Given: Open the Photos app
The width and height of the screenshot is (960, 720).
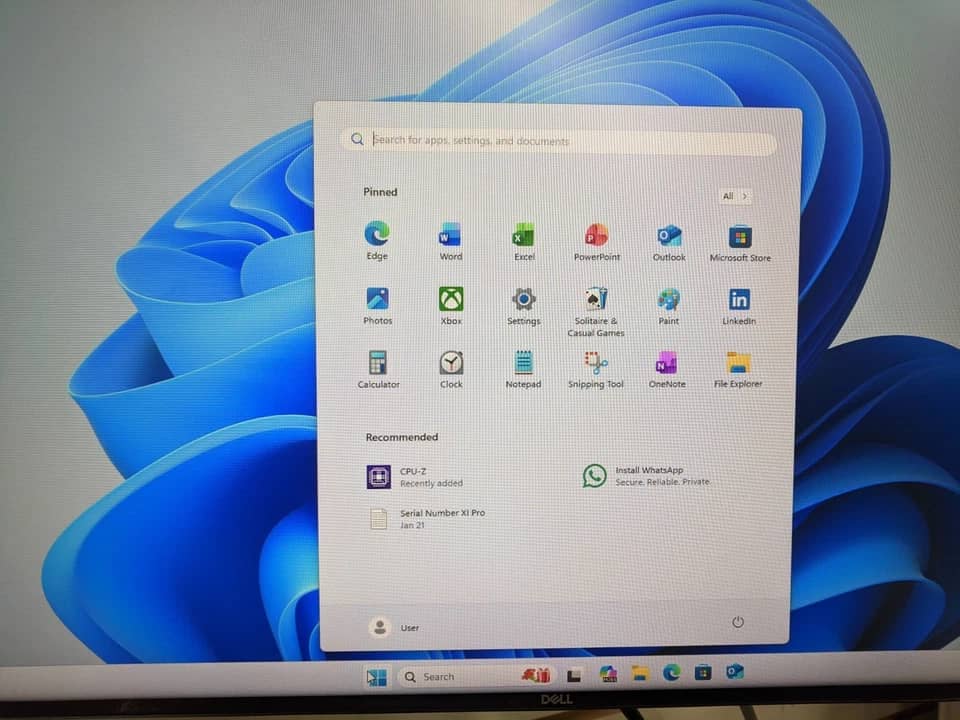Looking at the screenshot, I should pyautogui.click(x=378, y=306).
